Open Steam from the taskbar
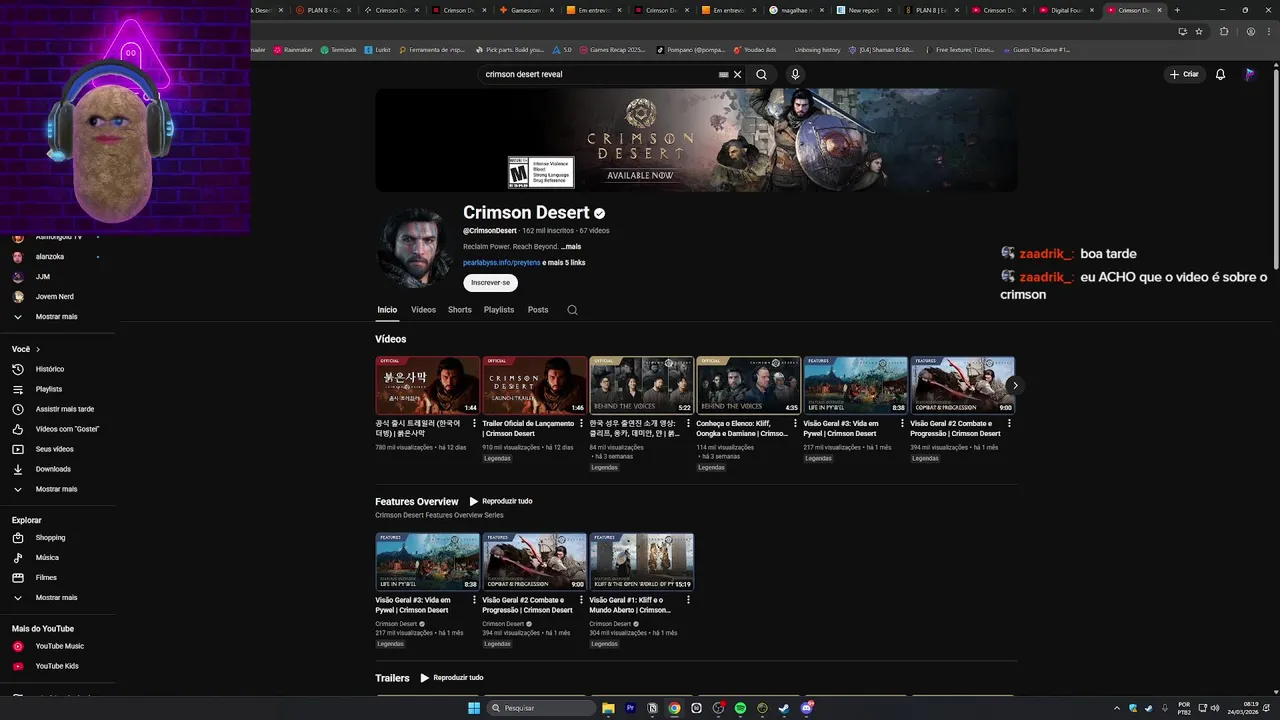 tap(784, 708)
